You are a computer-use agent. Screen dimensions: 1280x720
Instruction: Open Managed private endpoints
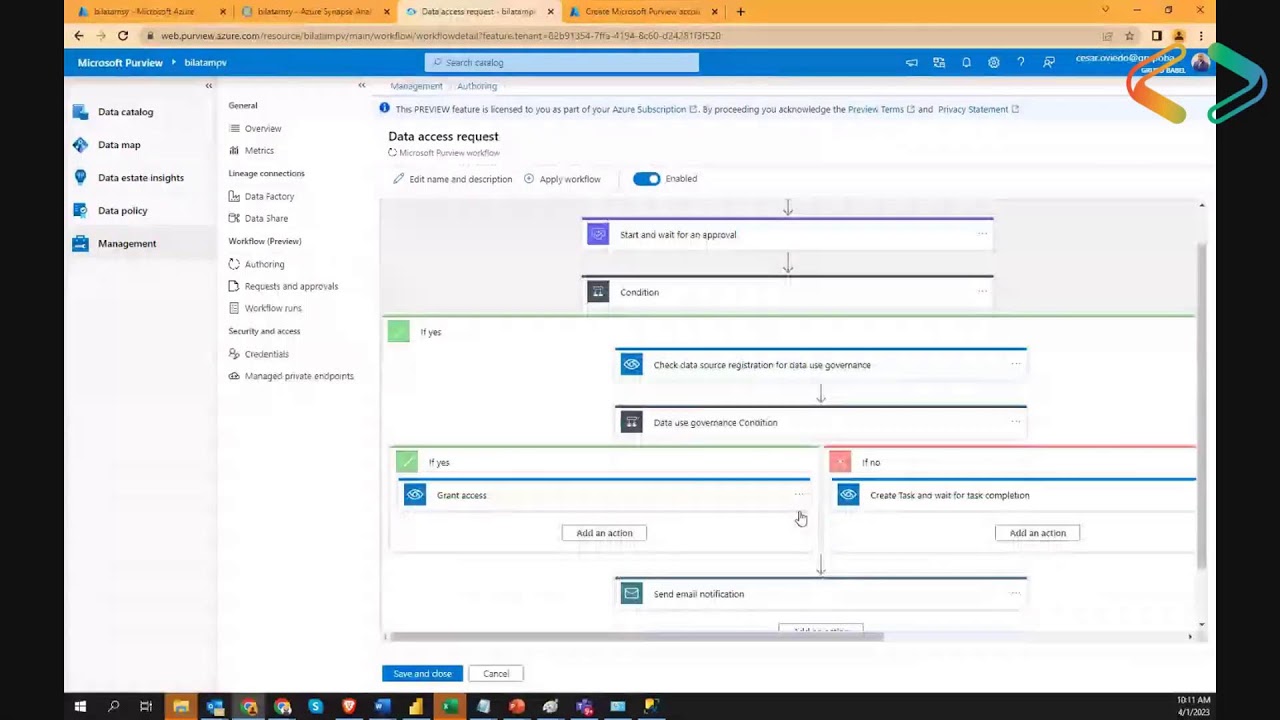click(x=299, y=377)
